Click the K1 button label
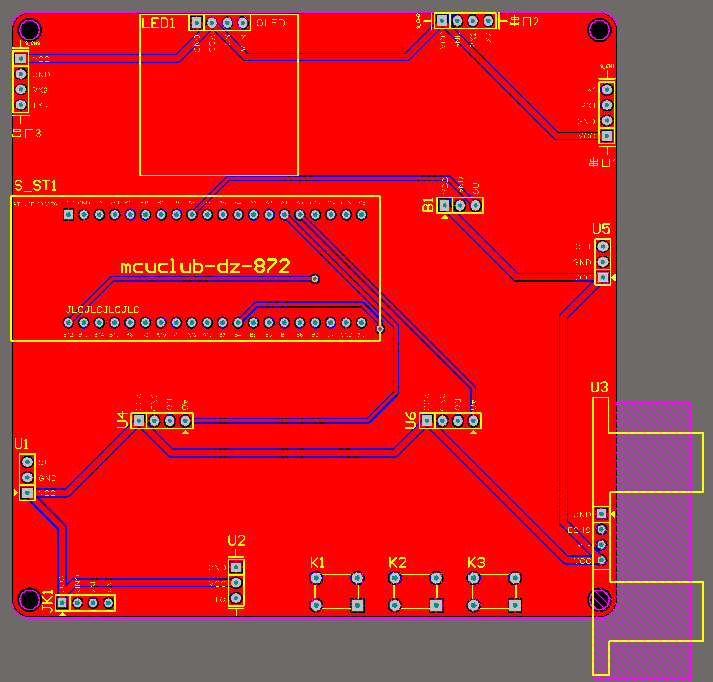This screenshot has height=682, width=713. [317, 563]
